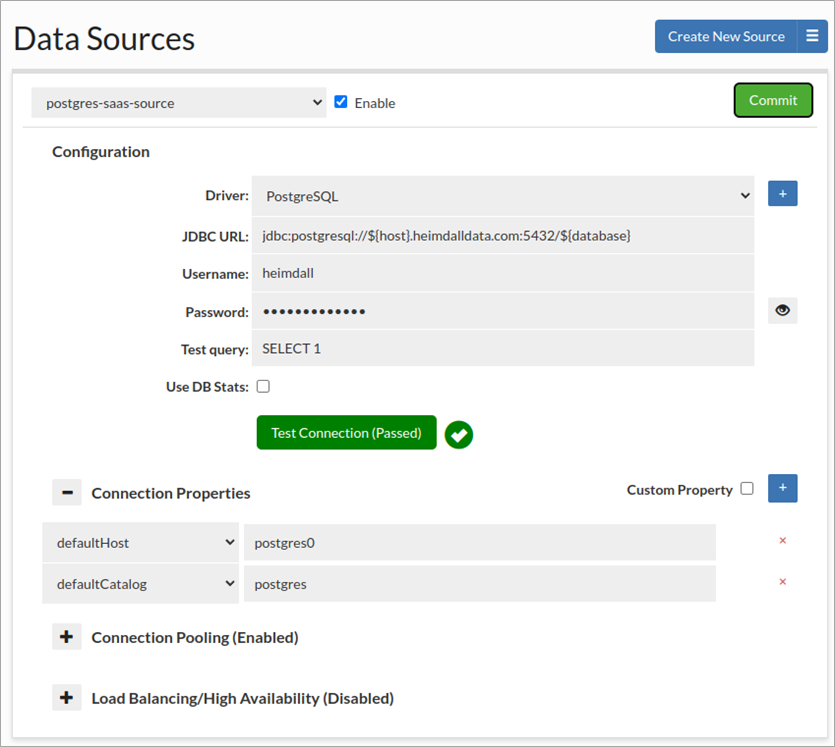This screenshot has height=747, width=835.
Task: Add a connection property via the plus icon
Action: pyautogui.click(x=783, y=488)
